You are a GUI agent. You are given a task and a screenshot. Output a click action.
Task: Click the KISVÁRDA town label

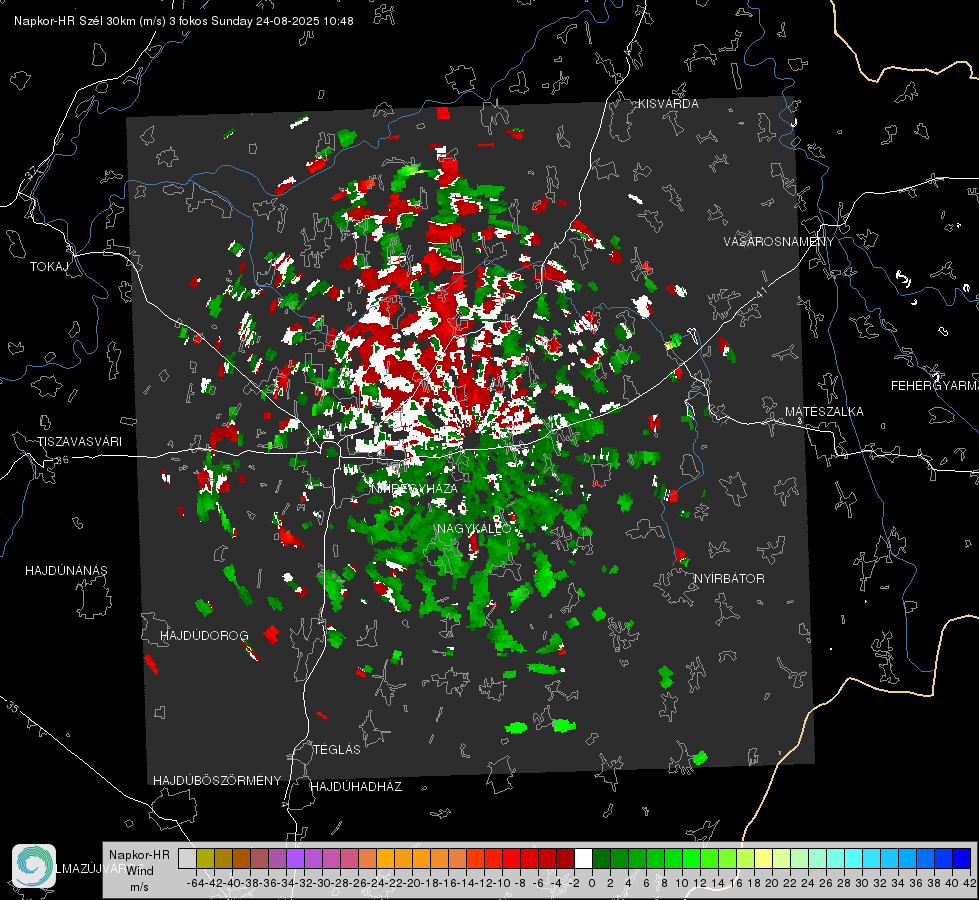[668, 104]
